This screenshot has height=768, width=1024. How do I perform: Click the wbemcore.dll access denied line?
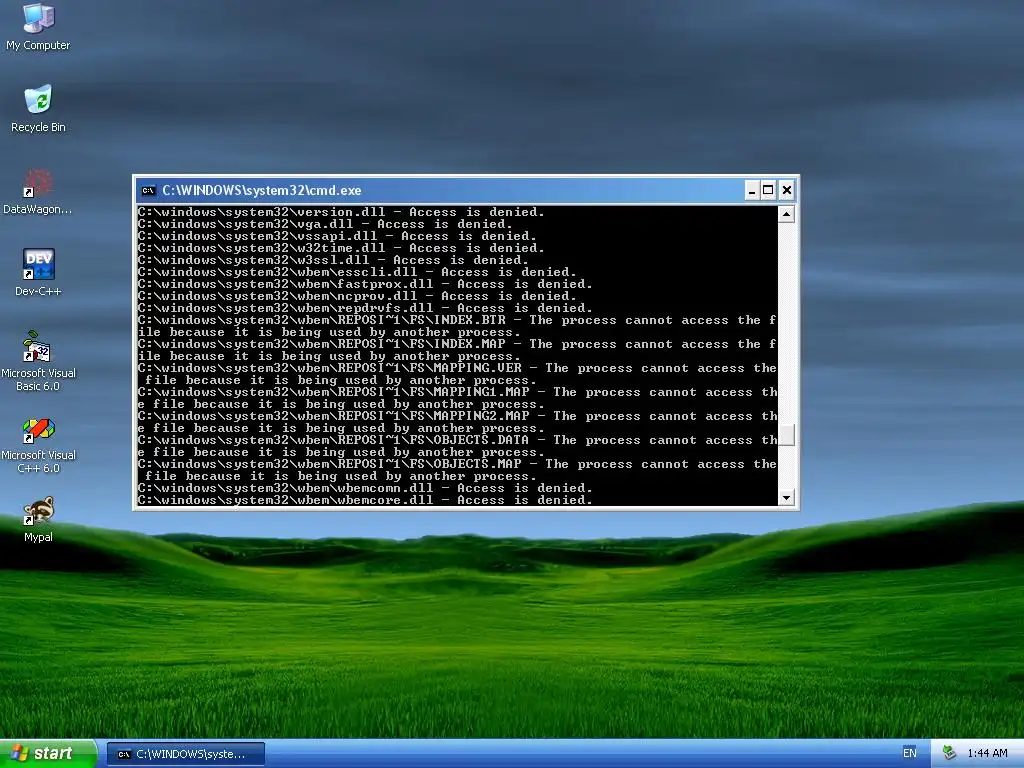click(365, 500)
